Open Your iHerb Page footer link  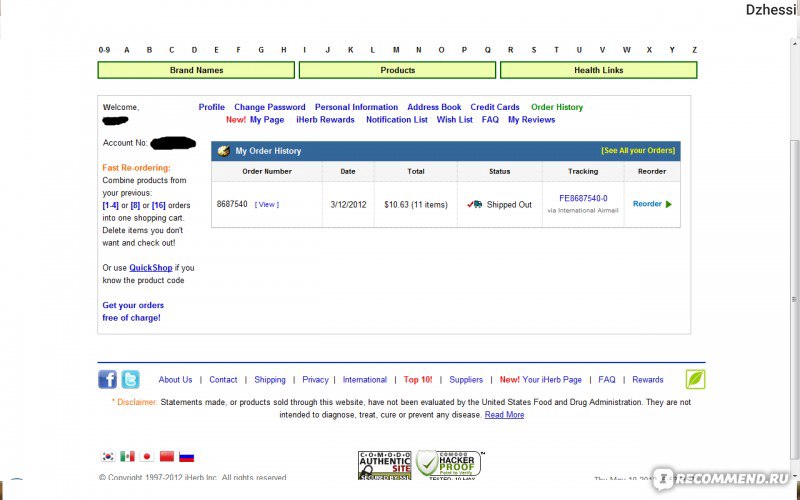[x=552, y=380]
